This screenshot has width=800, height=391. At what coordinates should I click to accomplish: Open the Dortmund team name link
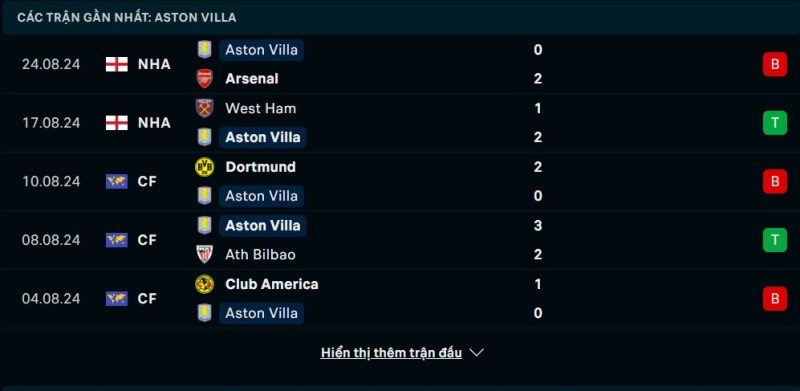click(x=260, y=167)
